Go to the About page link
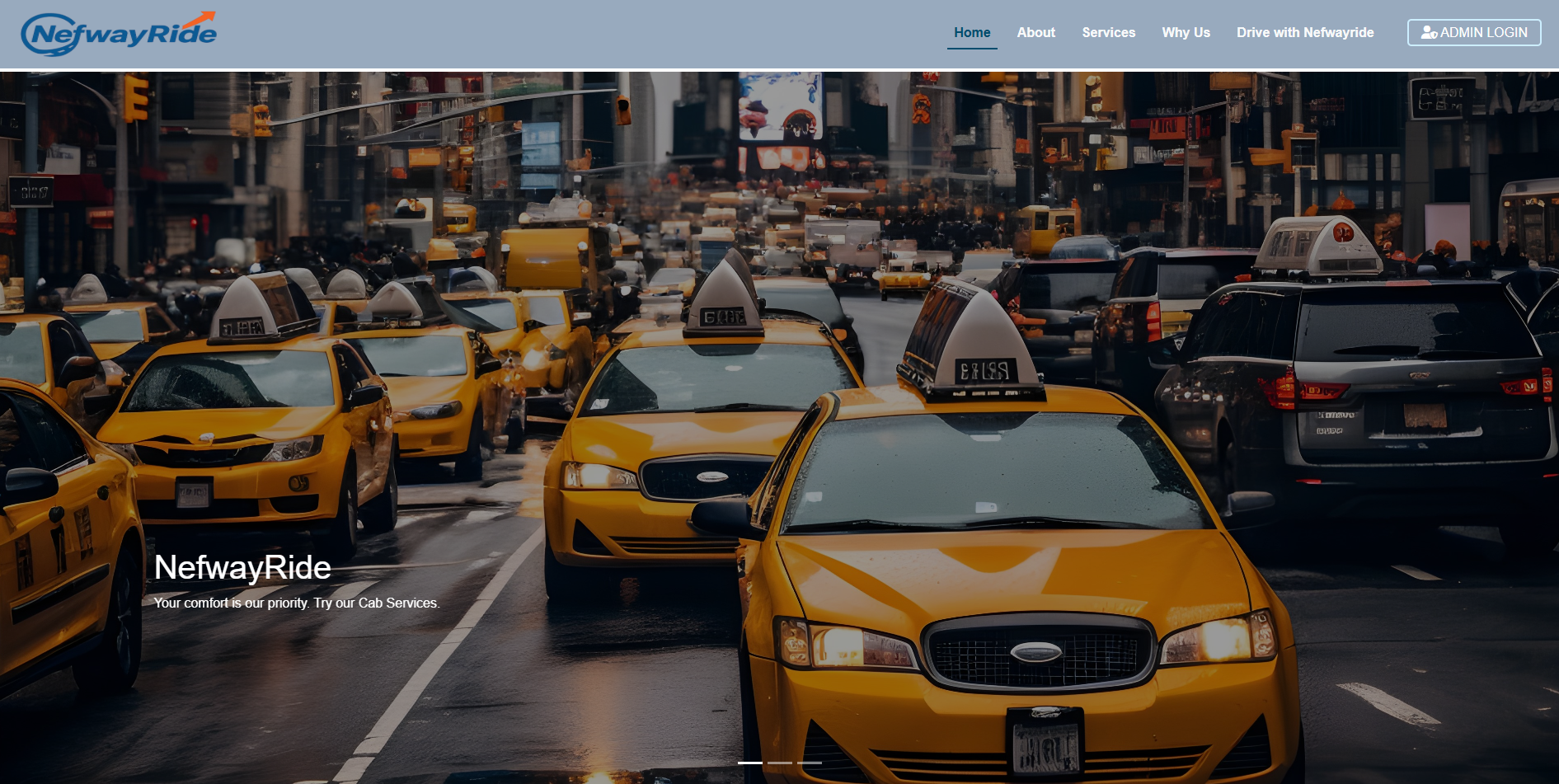This screenshot has width=1559, height=784. click(1035, 33)
